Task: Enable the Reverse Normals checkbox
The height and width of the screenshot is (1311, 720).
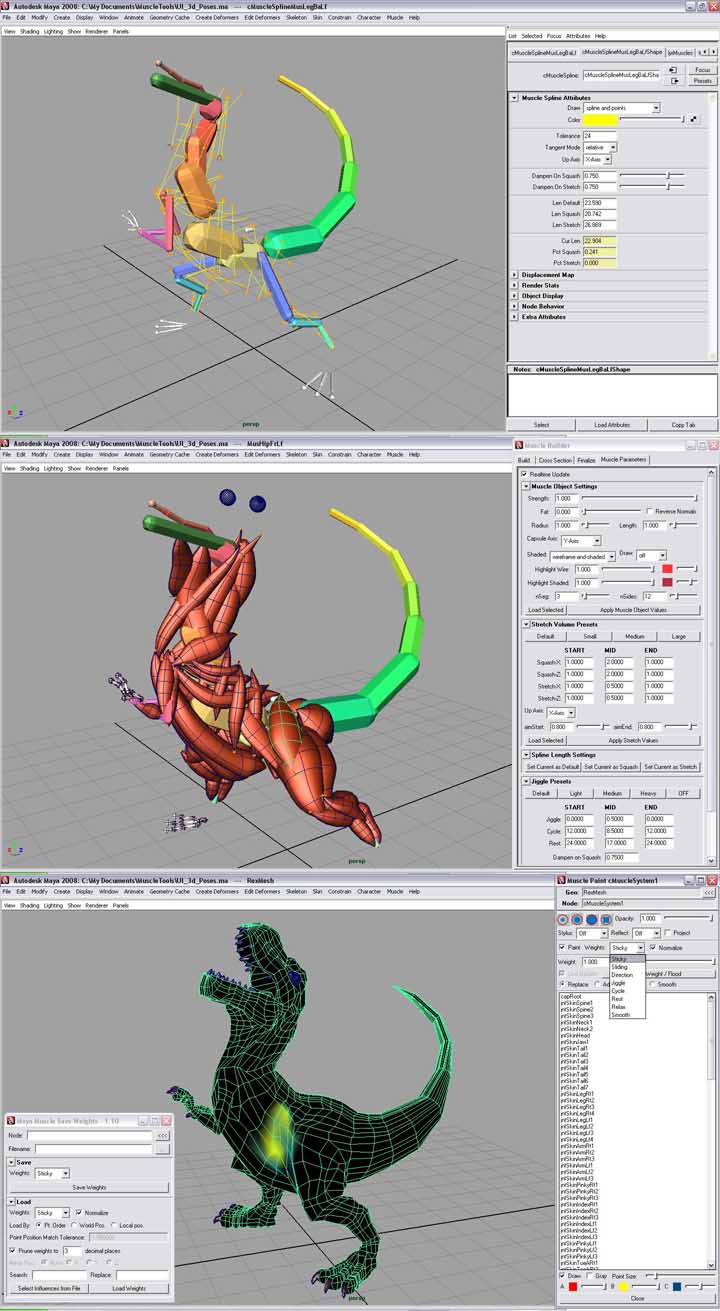Action: (x=649, y=511)
